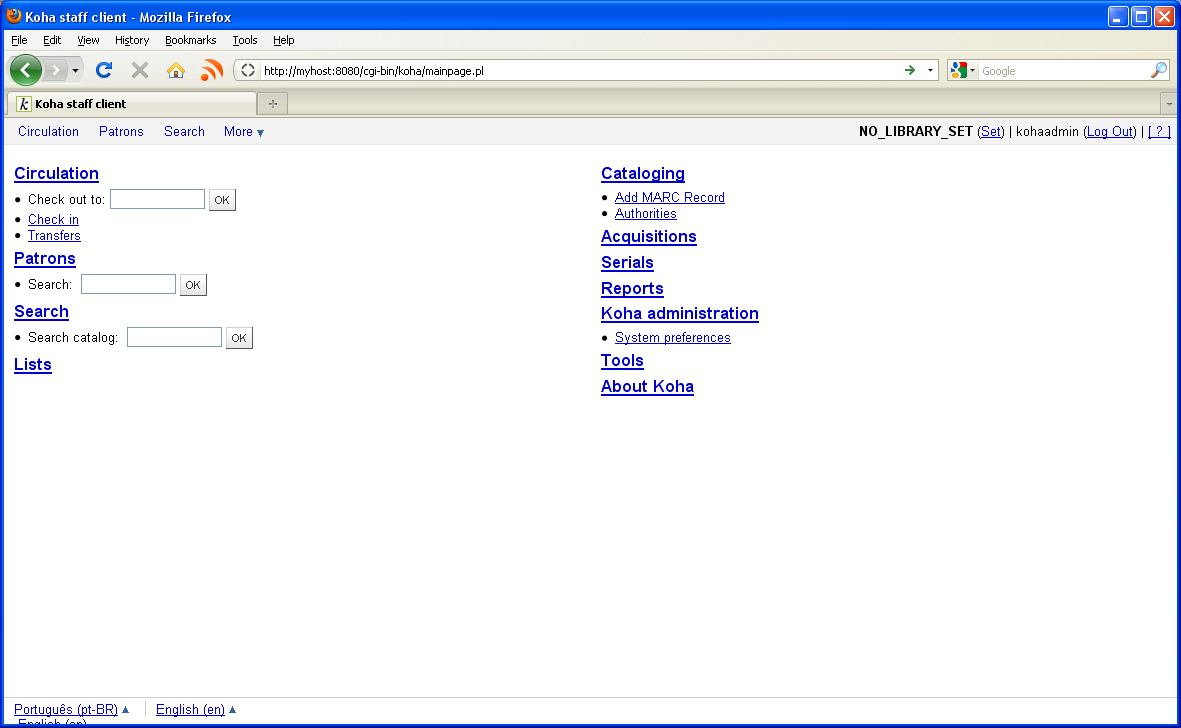Viewport: 1181px width, 728px height.
Task: Open the System preferences link
Action: 672,338
